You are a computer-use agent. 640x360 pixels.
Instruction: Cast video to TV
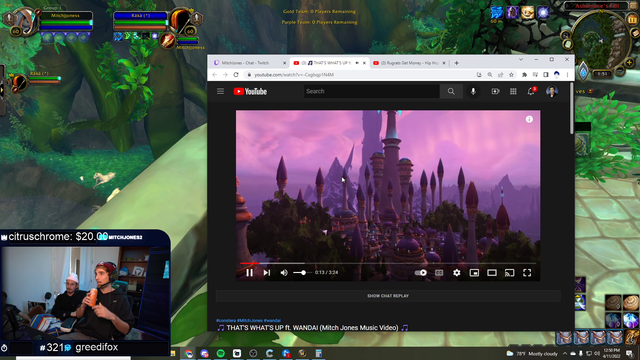pos(509,273)
